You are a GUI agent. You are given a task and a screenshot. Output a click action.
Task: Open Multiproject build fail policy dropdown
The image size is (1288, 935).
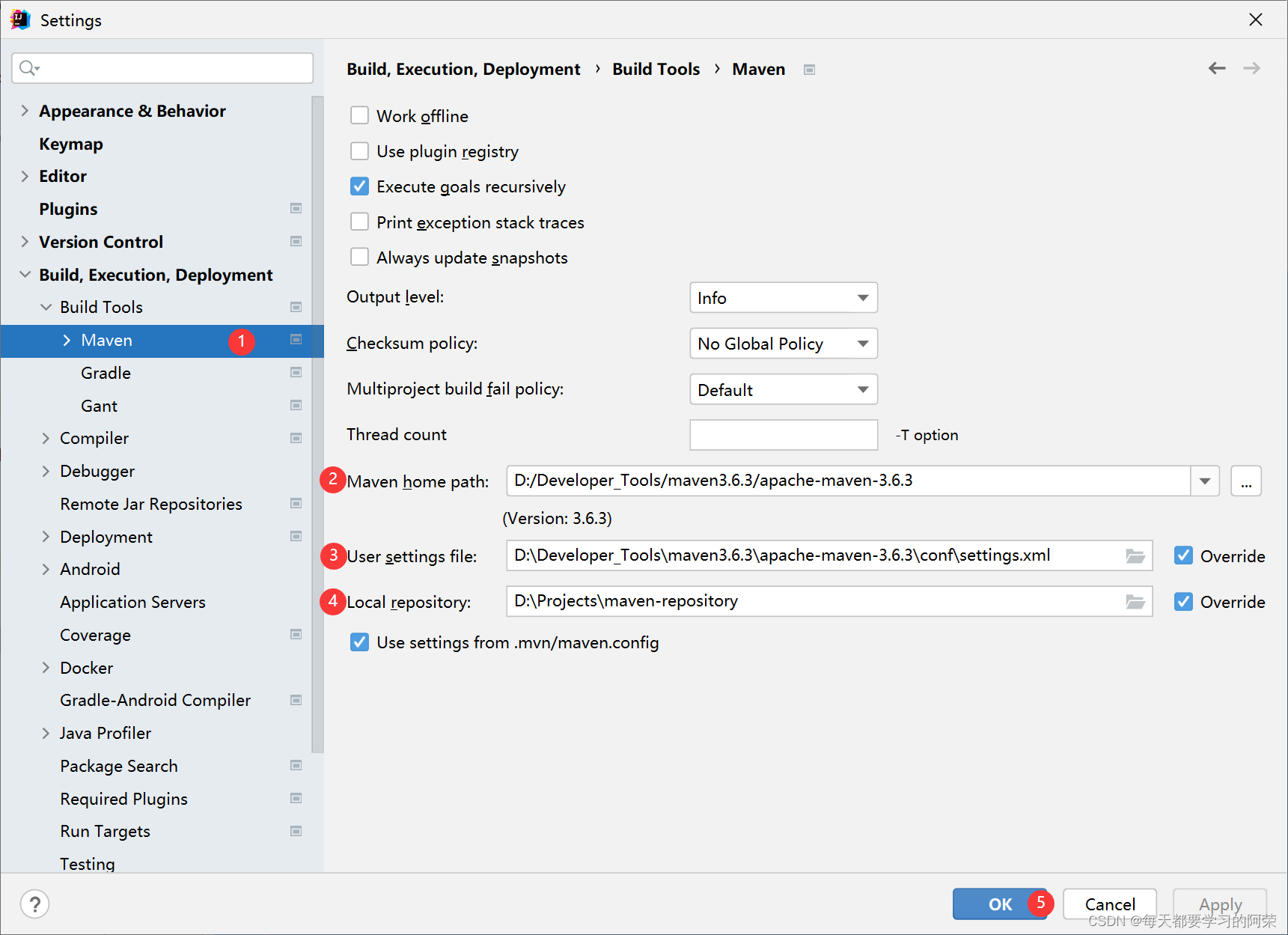783,389
